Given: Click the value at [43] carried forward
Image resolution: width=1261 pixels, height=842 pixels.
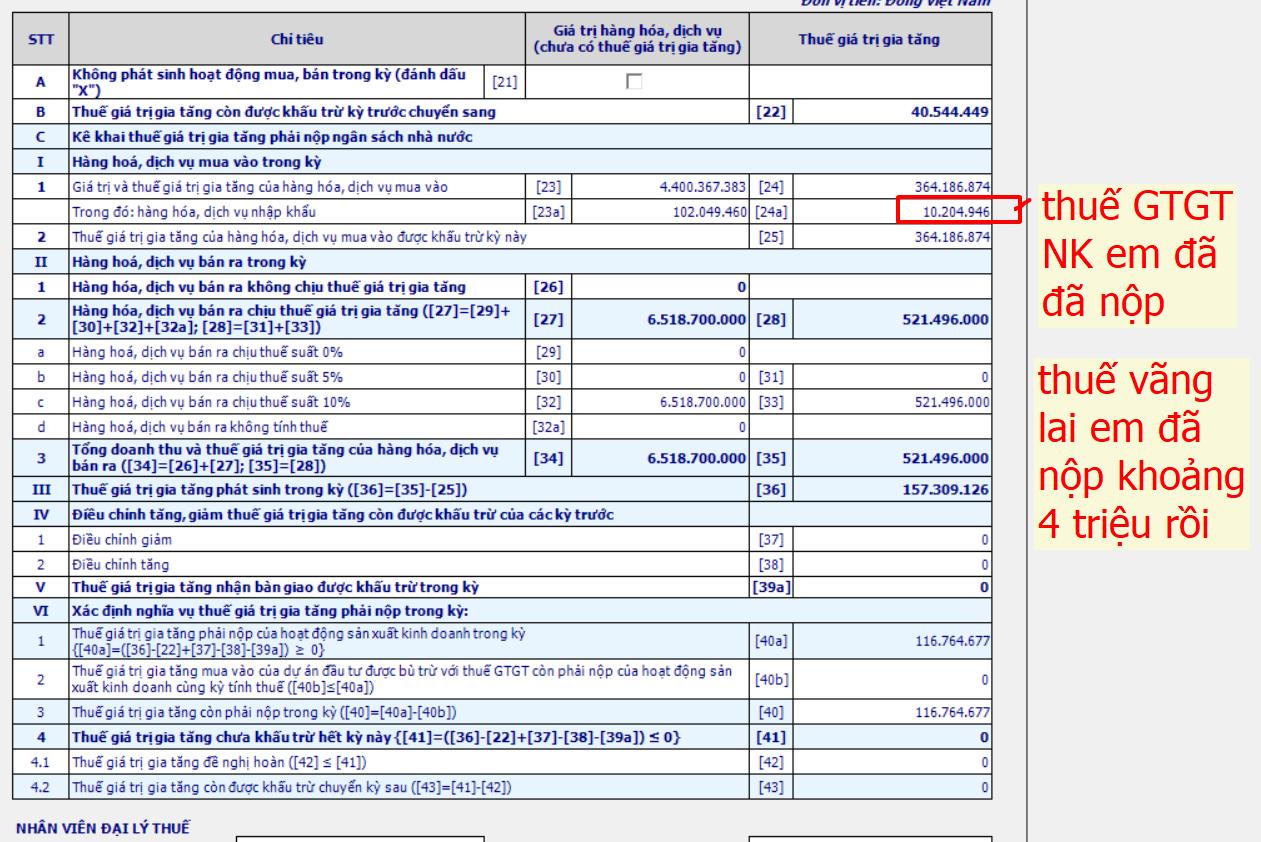Looking at the screenshot, I should (892, 787).
